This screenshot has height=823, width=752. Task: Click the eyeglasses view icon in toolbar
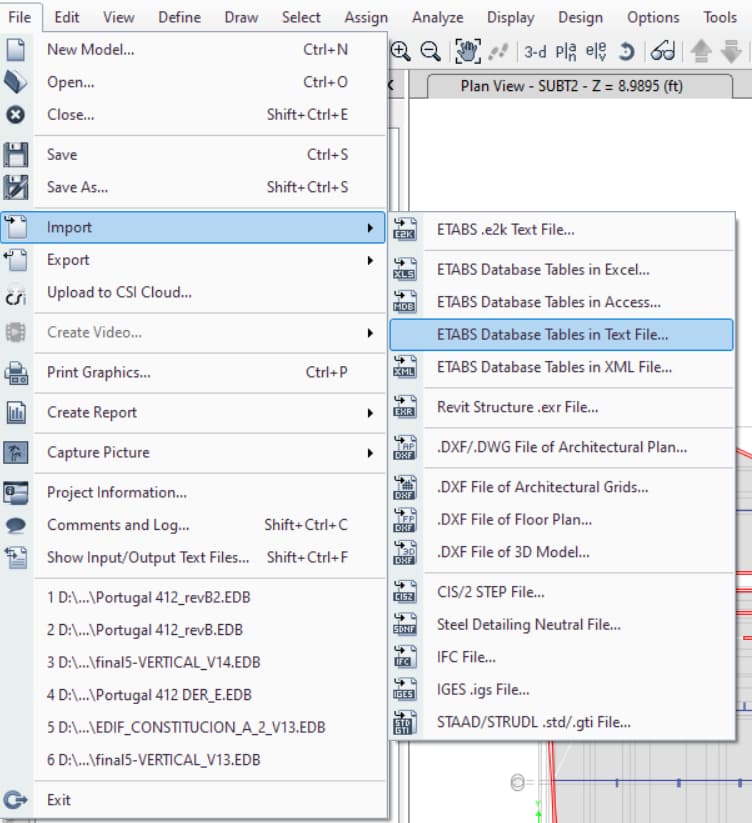pyautogui.click(x=663, y=51)
